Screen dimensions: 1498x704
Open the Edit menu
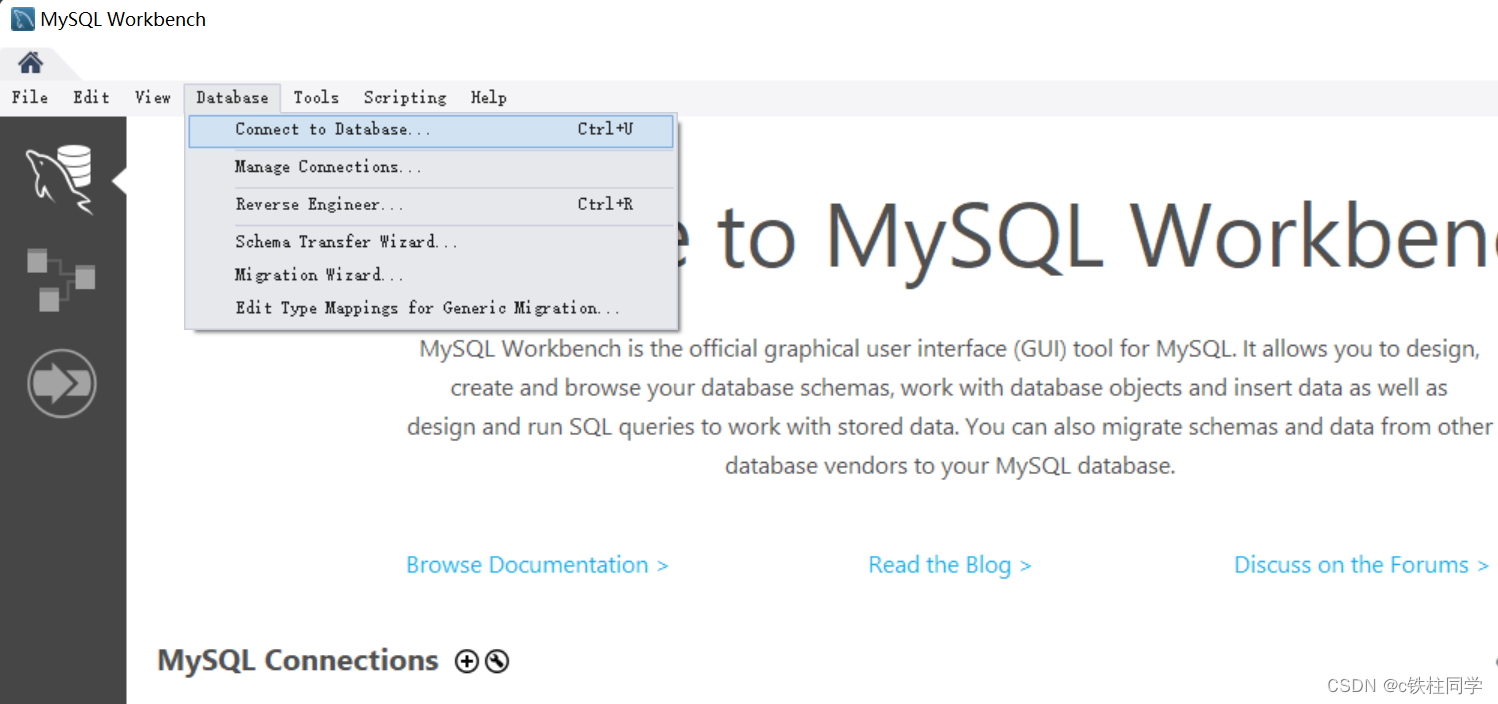click(x=91, y=97)
